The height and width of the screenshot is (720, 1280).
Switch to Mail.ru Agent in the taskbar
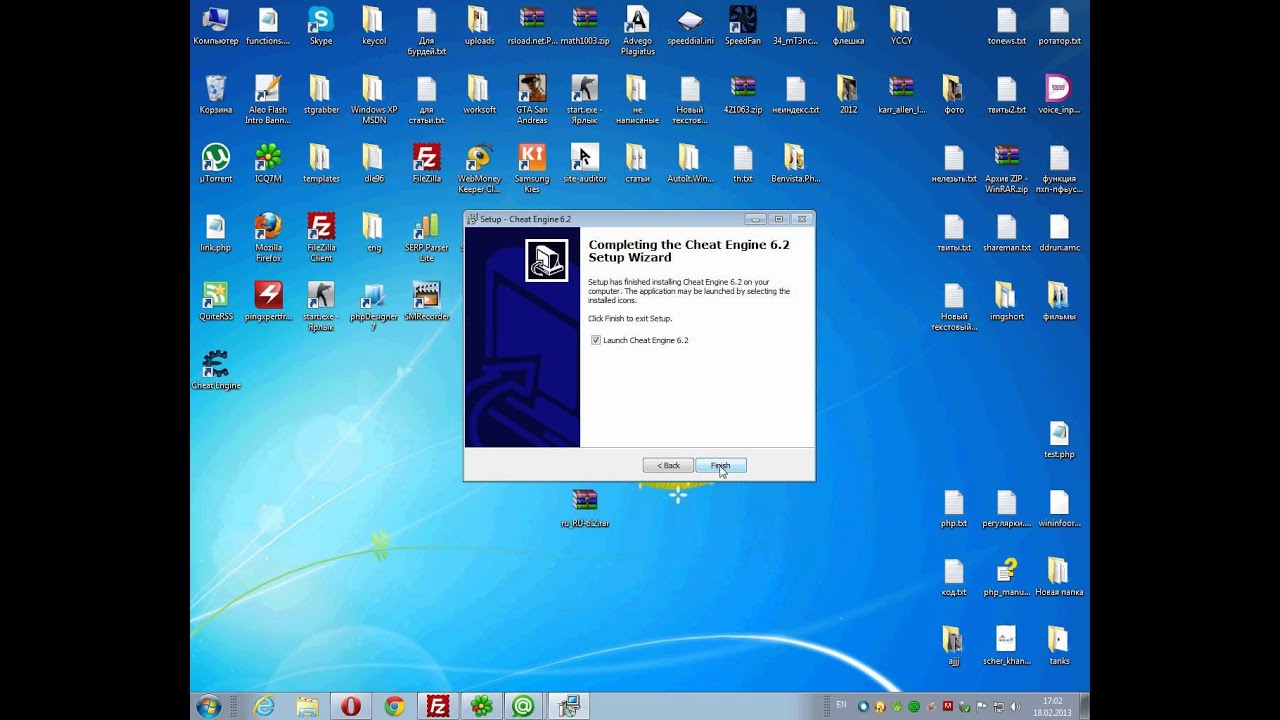(523, 706)
